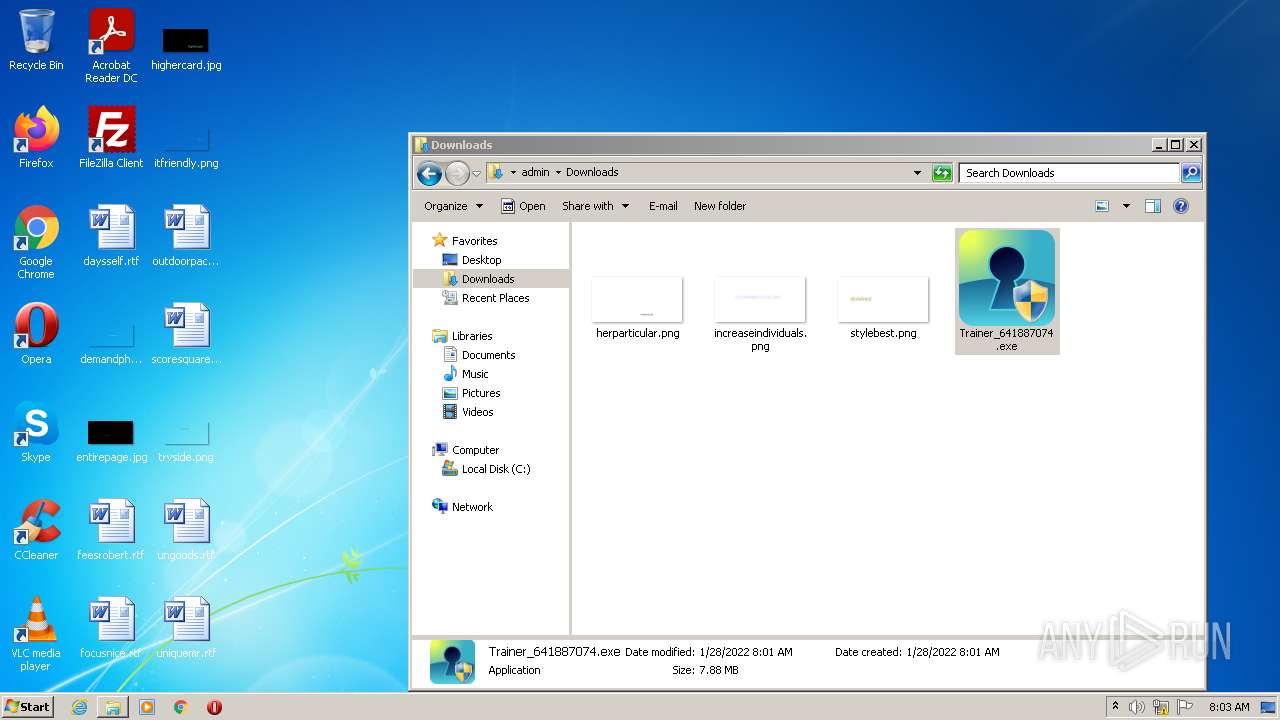Select daysself.rtf document icon
Viewport: 1280px width, 720px height.
click(111, 236)
